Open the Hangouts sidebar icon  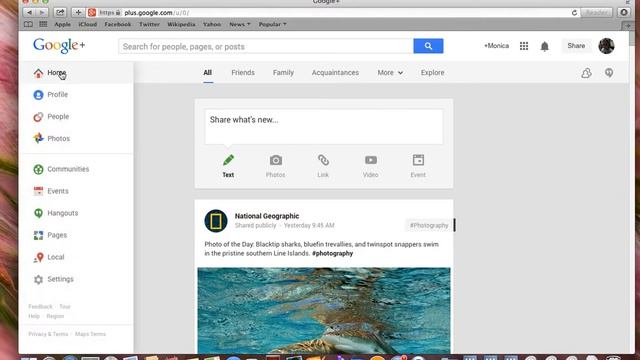click(38, 213)
